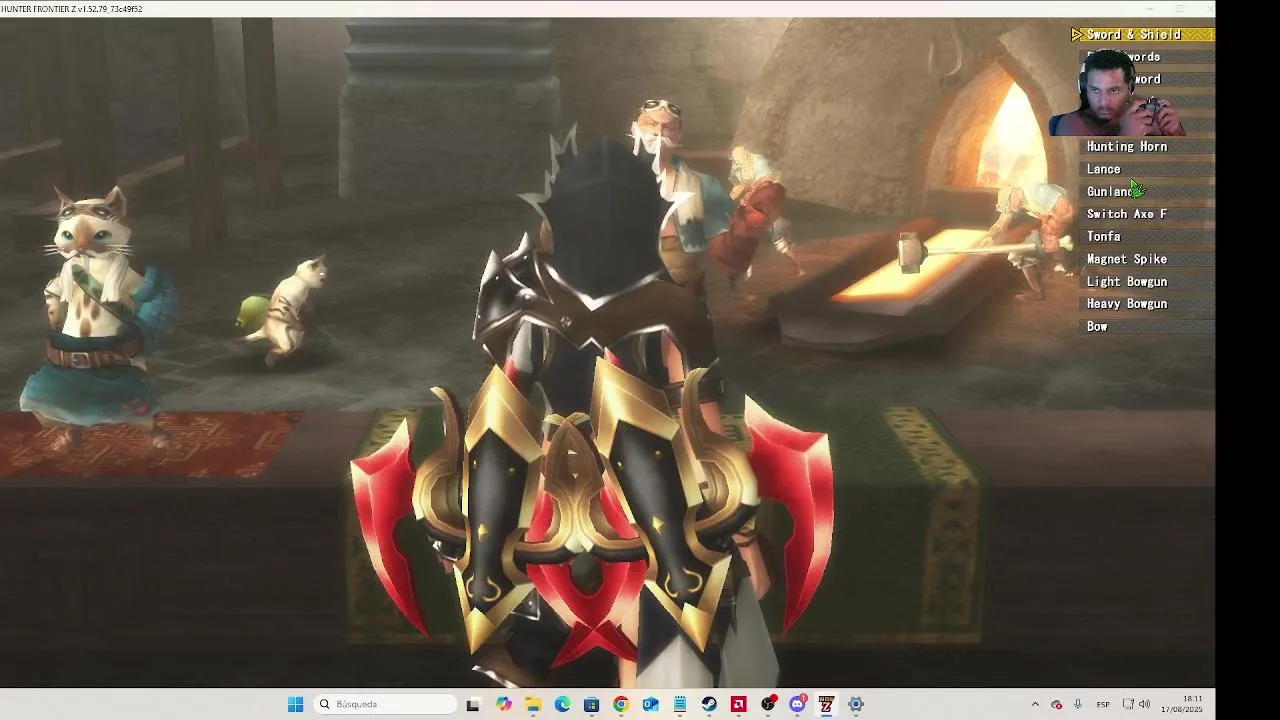Screen dimensions: 1280x720
Task: Open File Explorer from the taskbar
Action: pyautogui.click(x=533, y=704)
